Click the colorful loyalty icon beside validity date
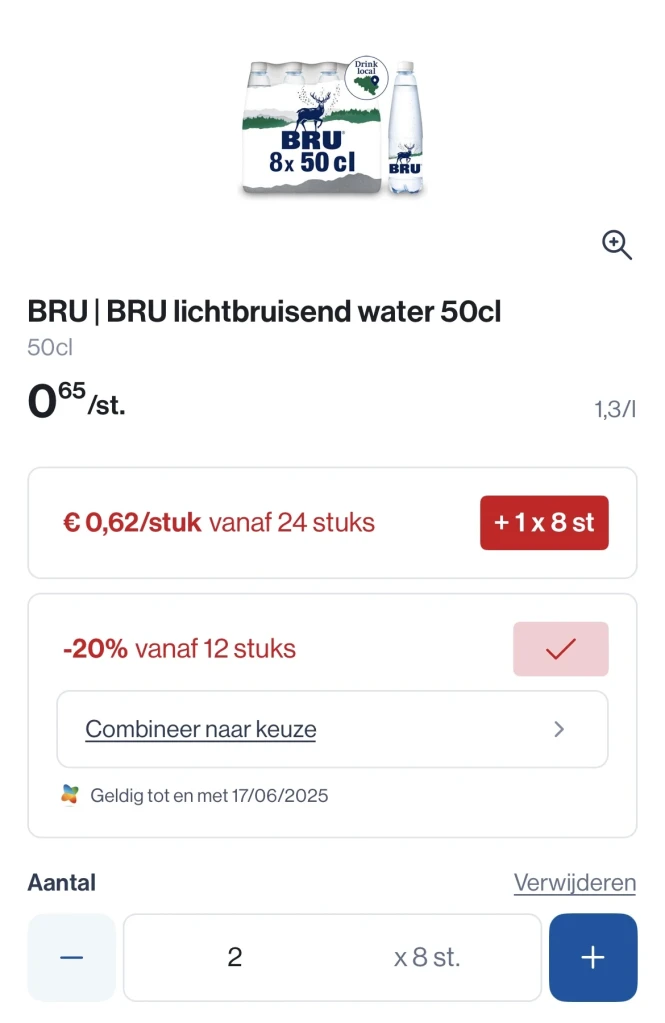Viewport: 665px width, 1023px height. coord(69,796)
